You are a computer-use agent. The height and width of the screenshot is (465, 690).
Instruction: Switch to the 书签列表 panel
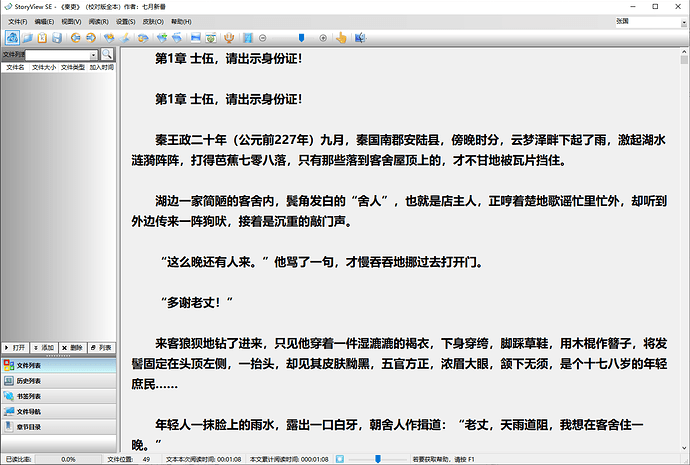(59, 396)
